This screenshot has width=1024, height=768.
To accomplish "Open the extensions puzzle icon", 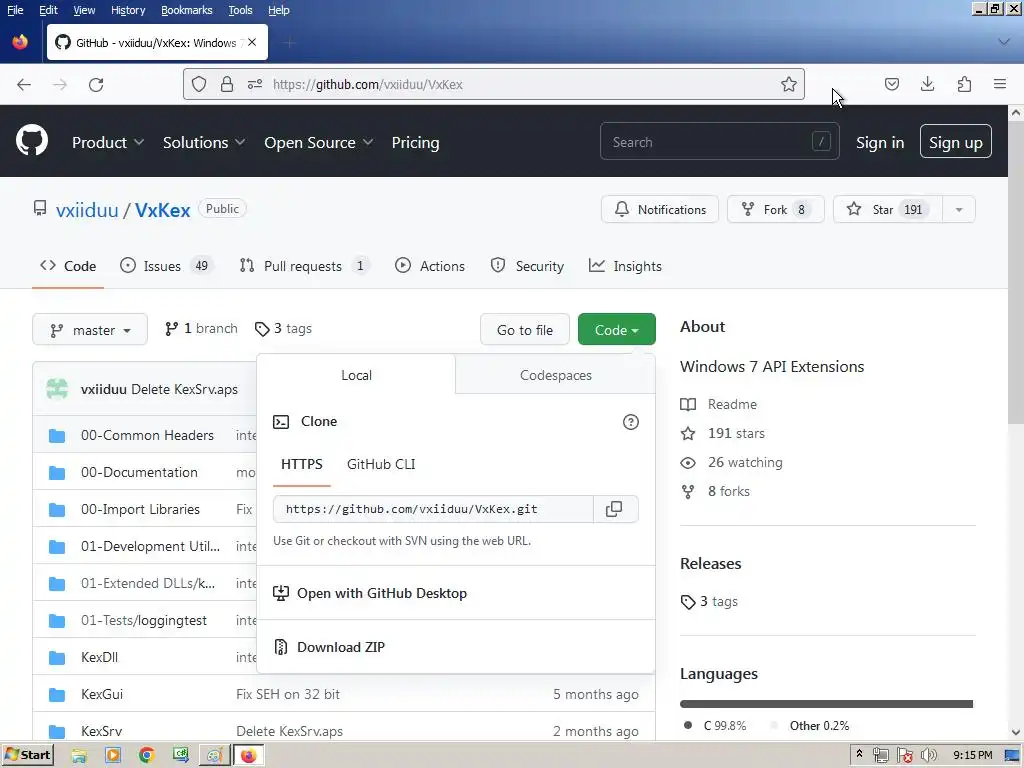I will click(964, 84).
